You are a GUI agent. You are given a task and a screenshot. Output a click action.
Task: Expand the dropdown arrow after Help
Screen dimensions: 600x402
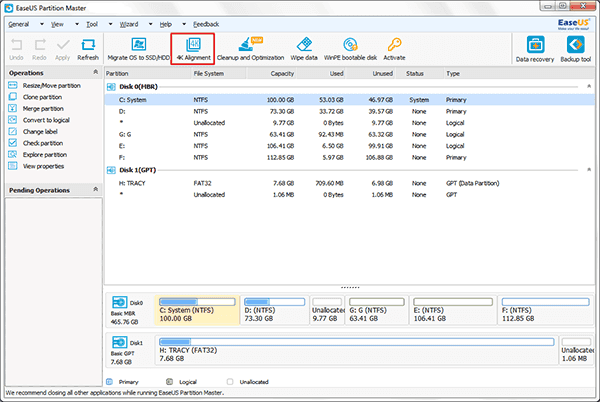[x=184, y=24]
